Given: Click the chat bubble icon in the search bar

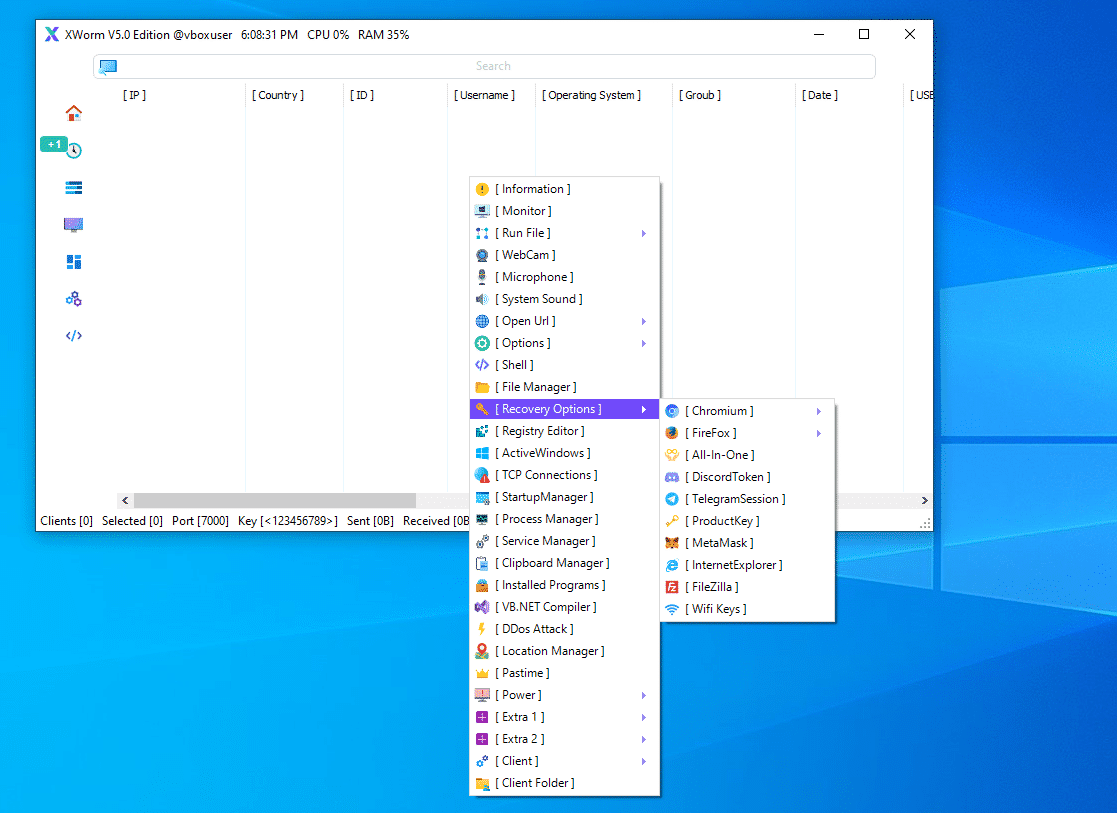Looking at the screenshot, I should [108, 67].
